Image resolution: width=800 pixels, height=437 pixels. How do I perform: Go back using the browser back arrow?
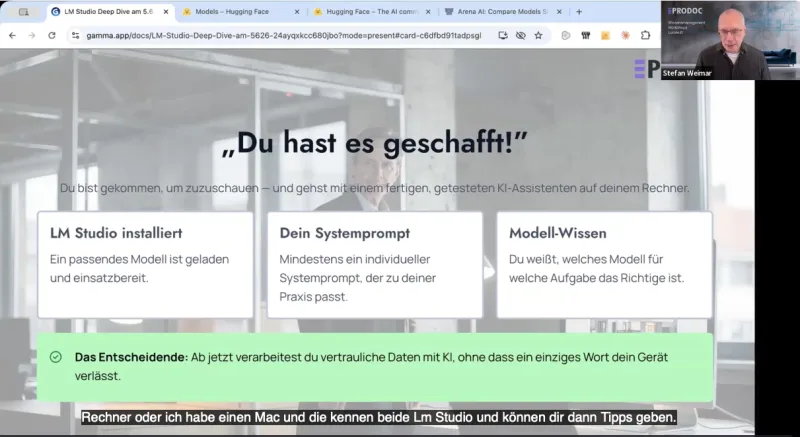pos(12,35)
